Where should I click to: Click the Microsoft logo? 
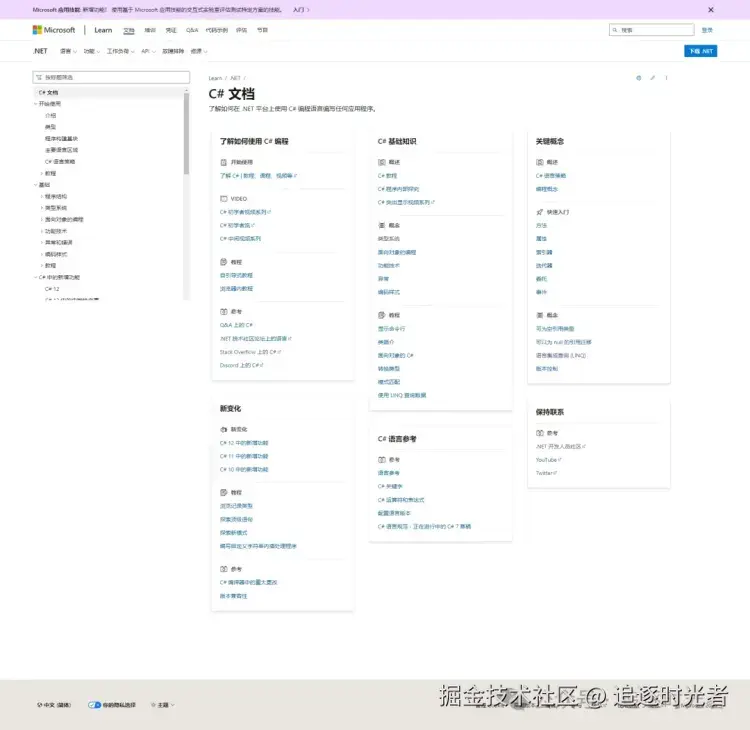point(54,30)
